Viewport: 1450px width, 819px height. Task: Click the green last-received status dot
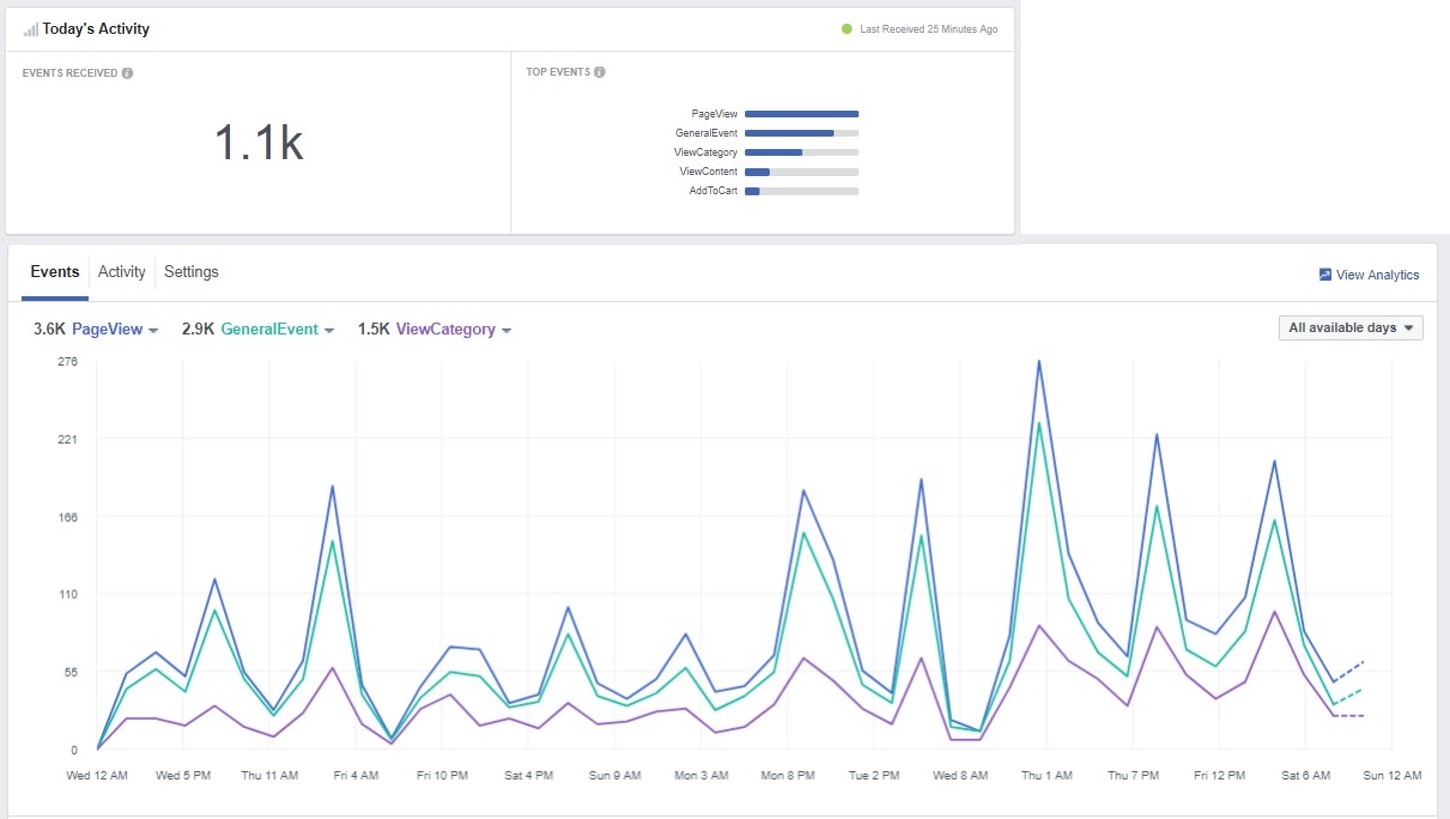(x=847, y=29)
